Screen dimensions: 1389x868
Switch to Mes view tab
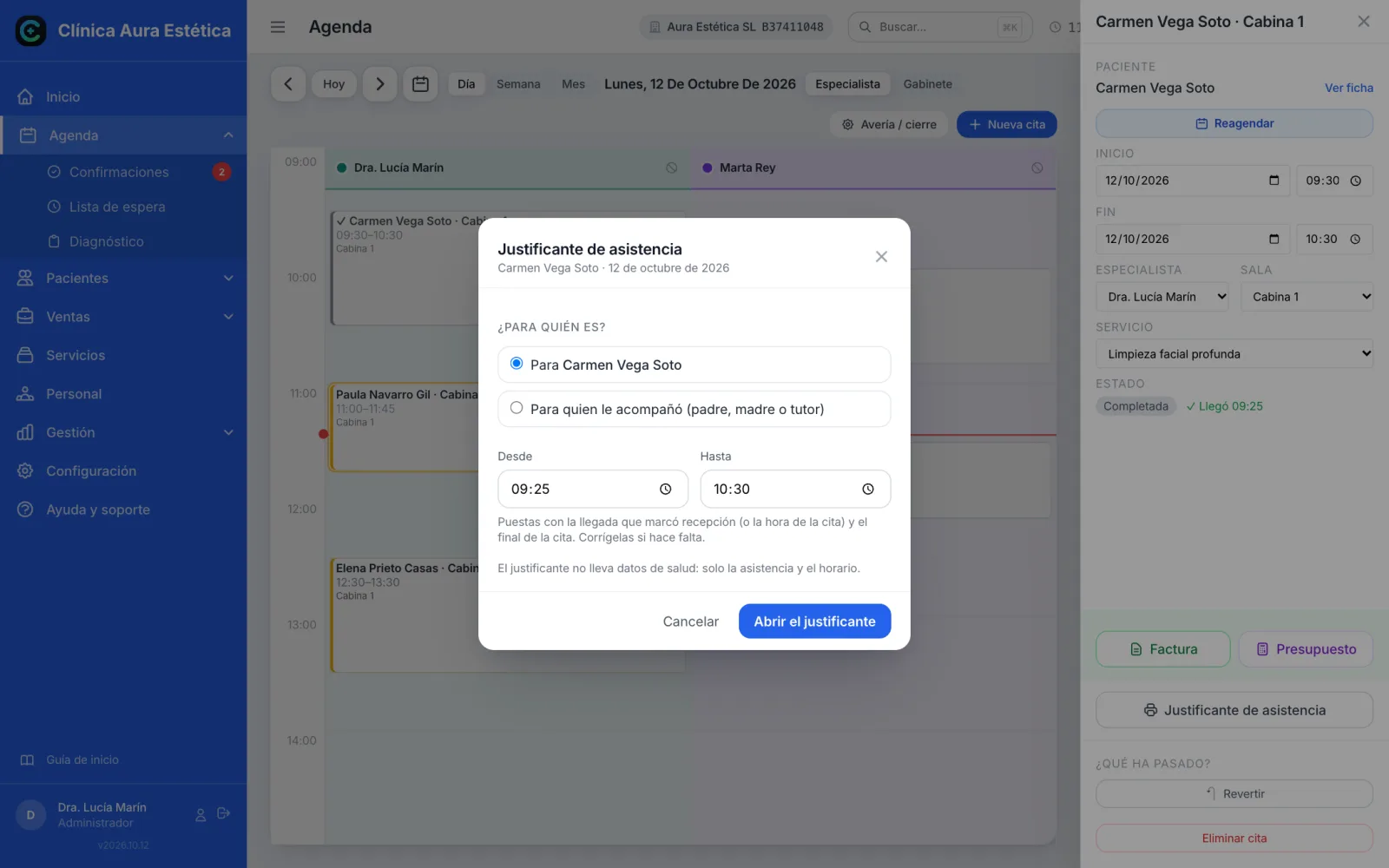573,84
